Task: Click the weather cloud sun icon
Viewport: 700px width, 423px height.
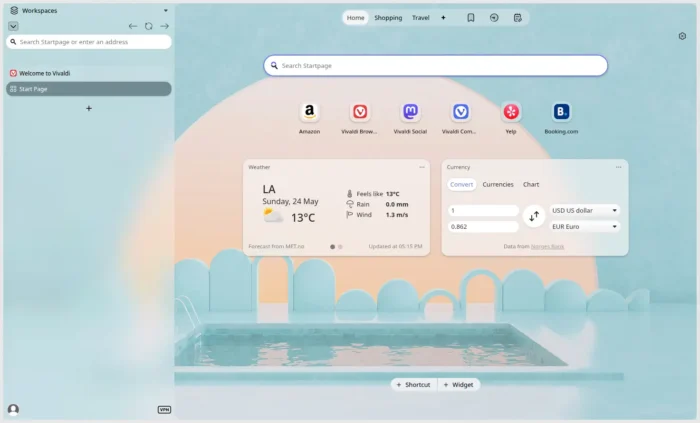Action: (273, 216)
